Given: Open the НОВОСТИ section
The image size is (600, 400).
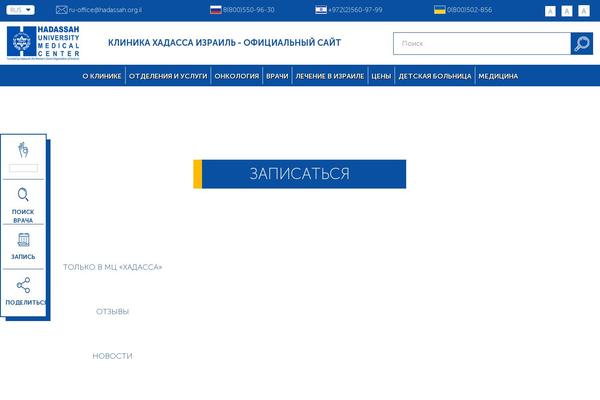Looking at the screenshot, I should 112,356.
